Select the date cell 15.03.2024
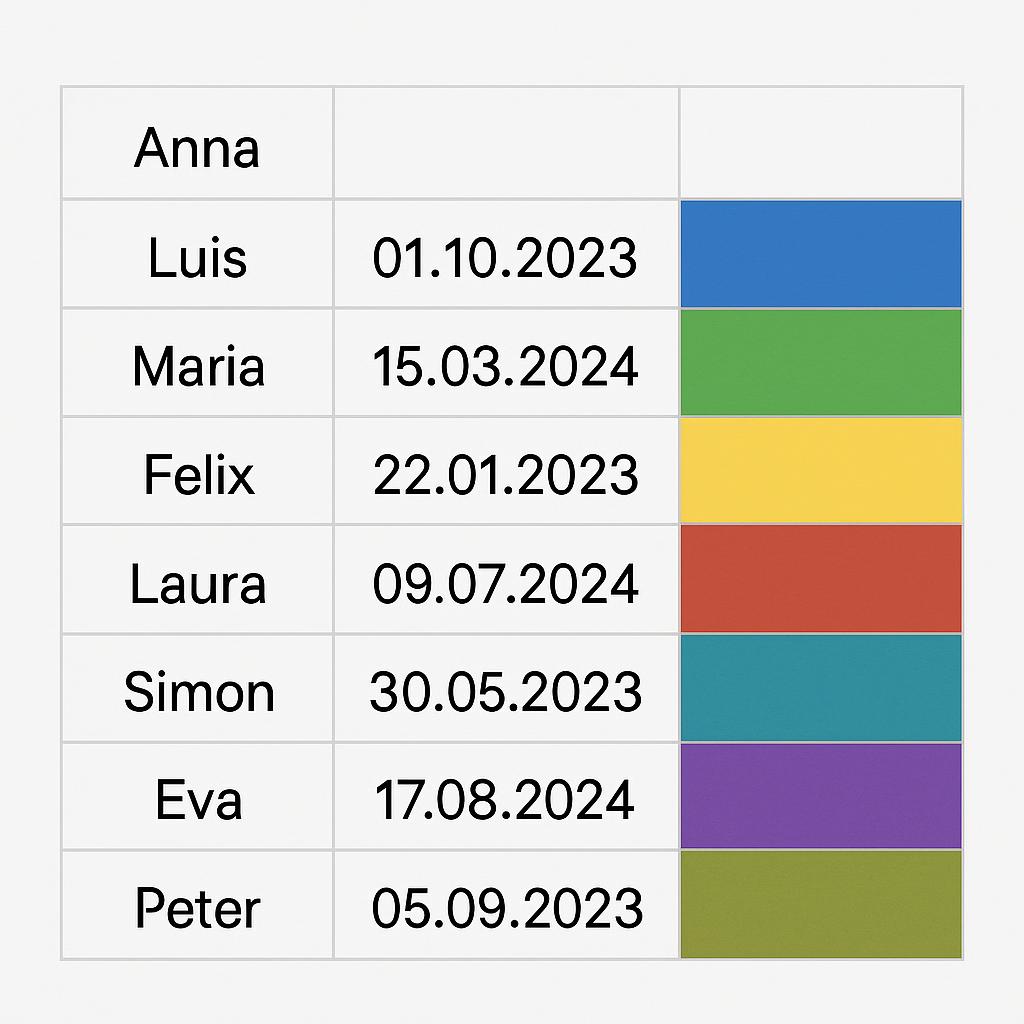 (505, 366)
